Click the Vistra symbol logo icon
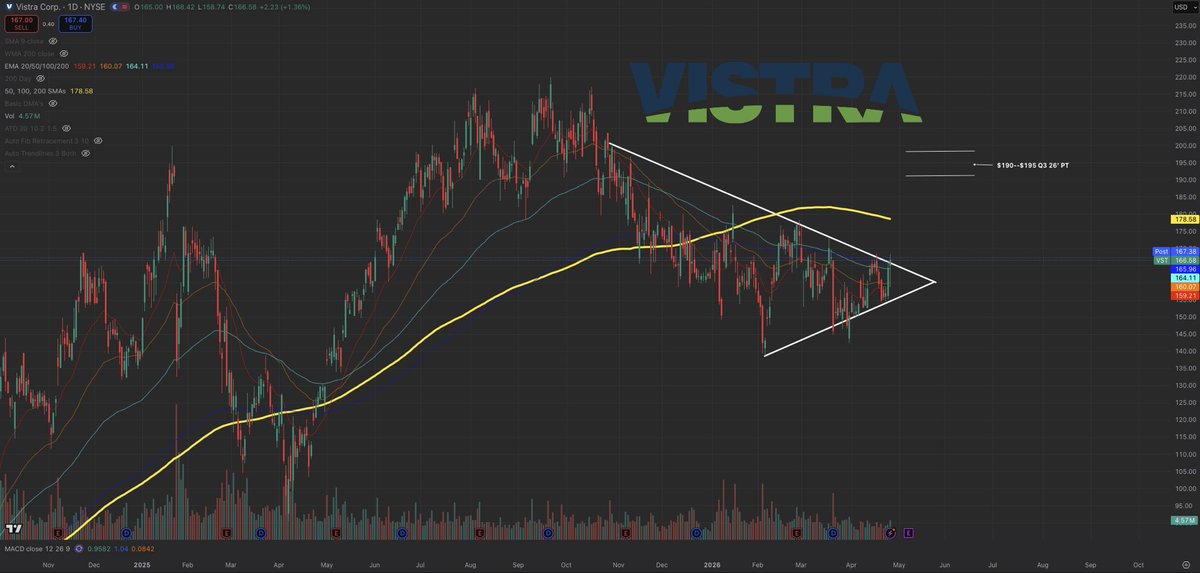Screen dimensions: 1200x573 point(10,7)
